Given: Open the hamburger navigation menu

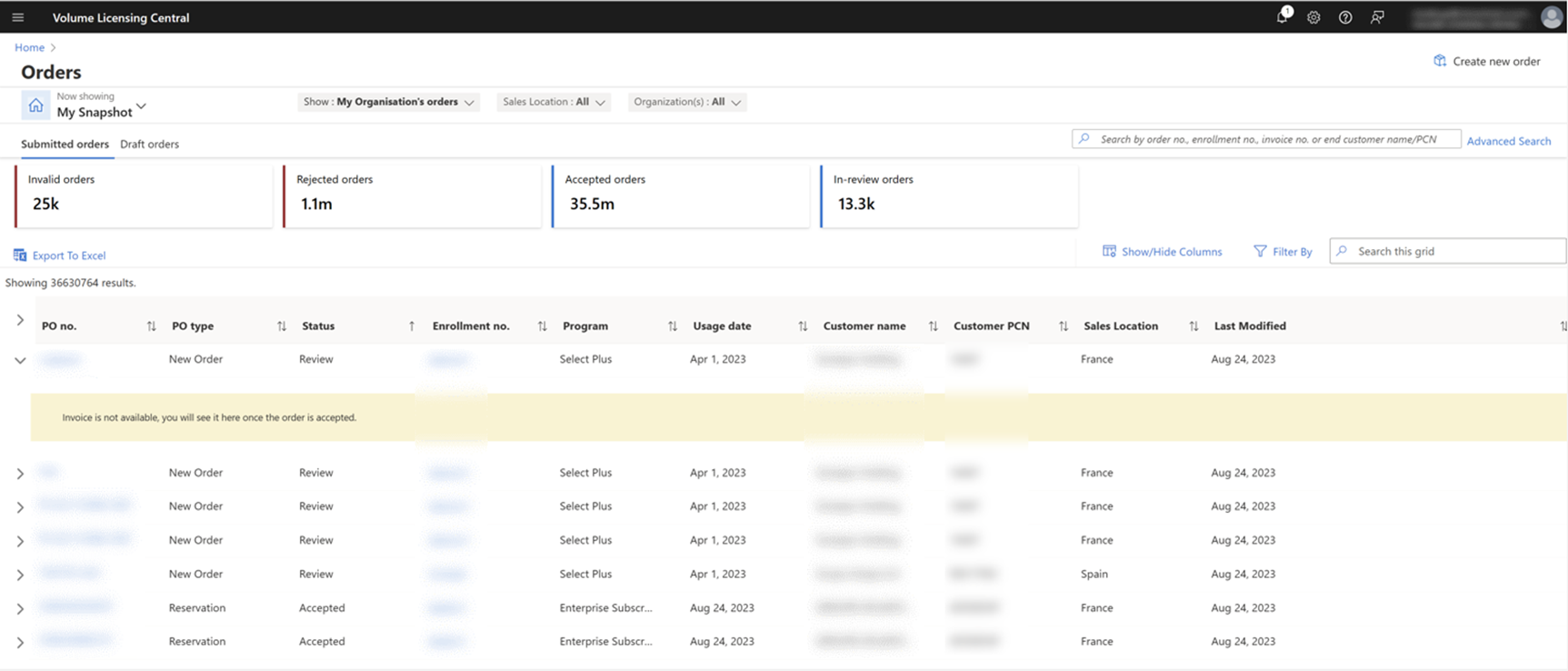Looking at the screenshot, I should click(x=18, y=17).
